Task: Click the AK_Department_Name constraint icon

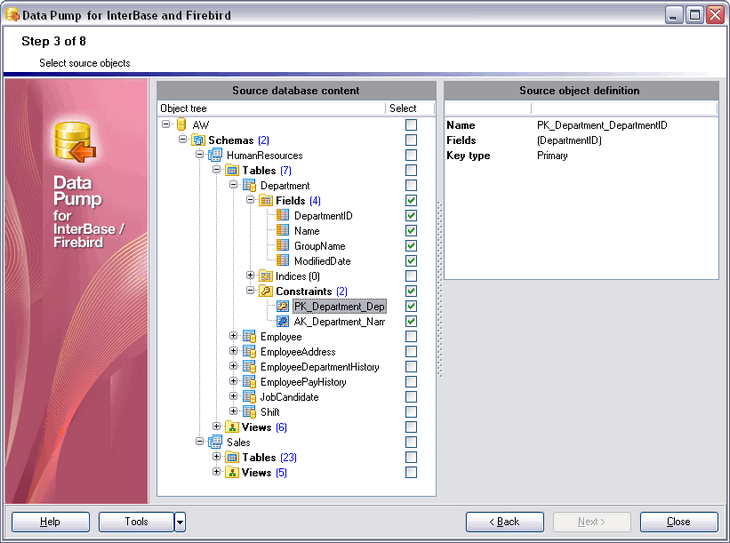Action: [283, 321]
